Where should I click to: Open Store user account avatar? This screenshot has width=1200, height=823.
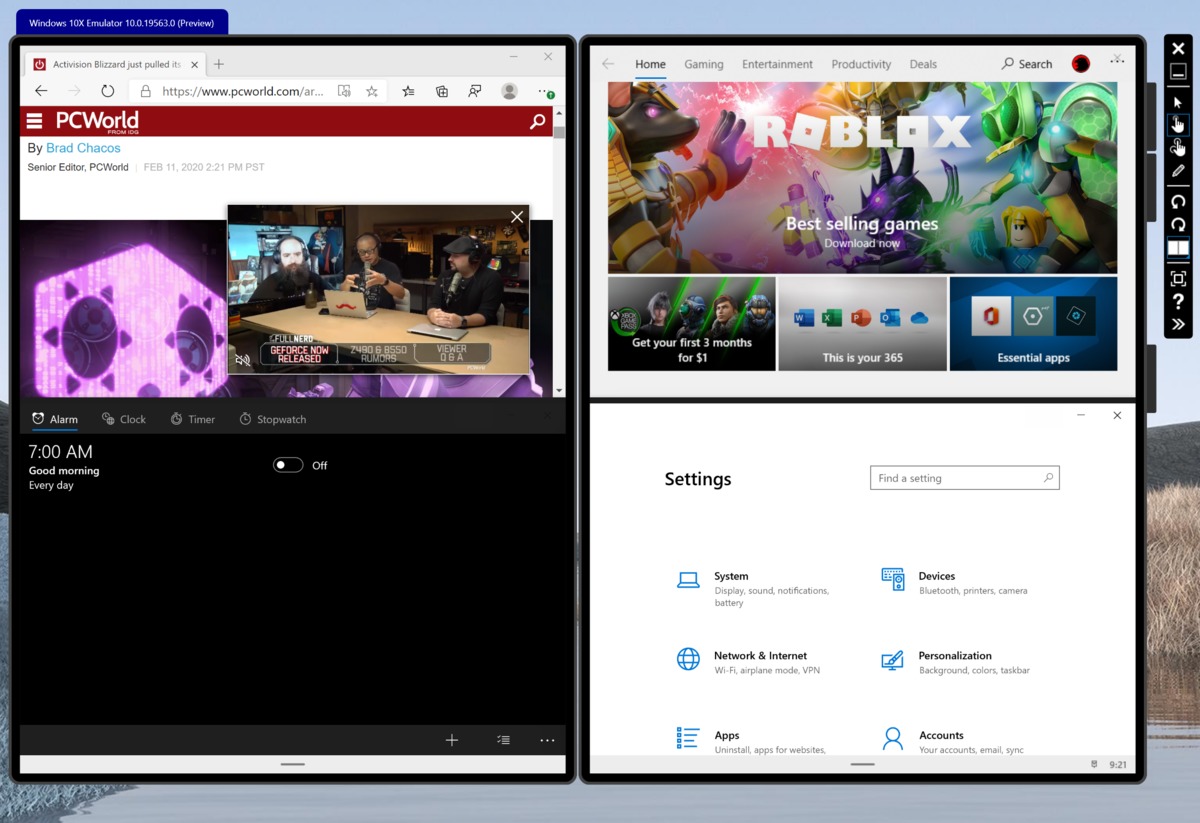pyautogui.click(x=1081, y=64)
